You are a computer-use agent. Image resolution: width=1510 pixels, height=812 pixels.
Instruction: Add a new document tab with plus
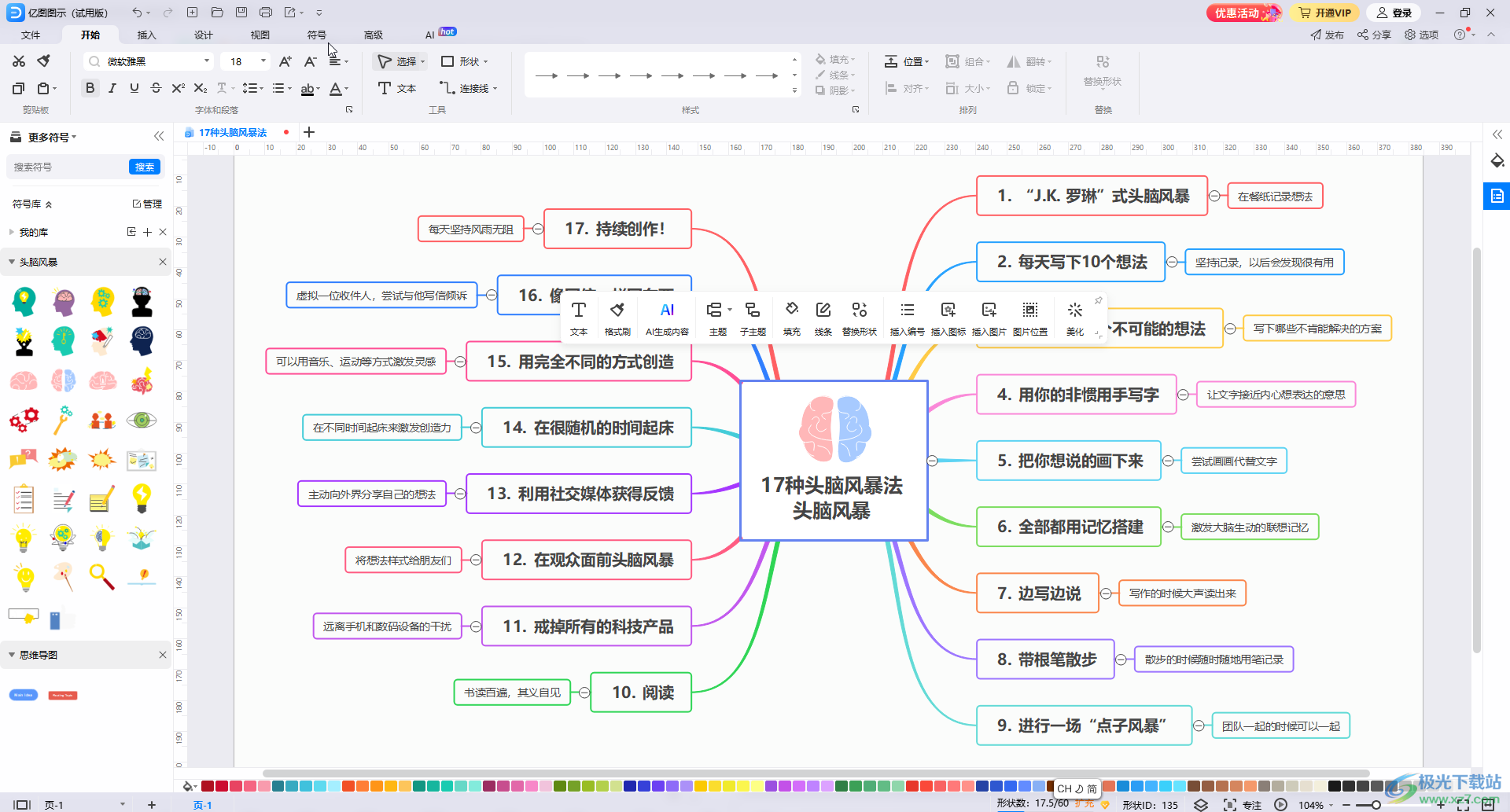point(309,132)
